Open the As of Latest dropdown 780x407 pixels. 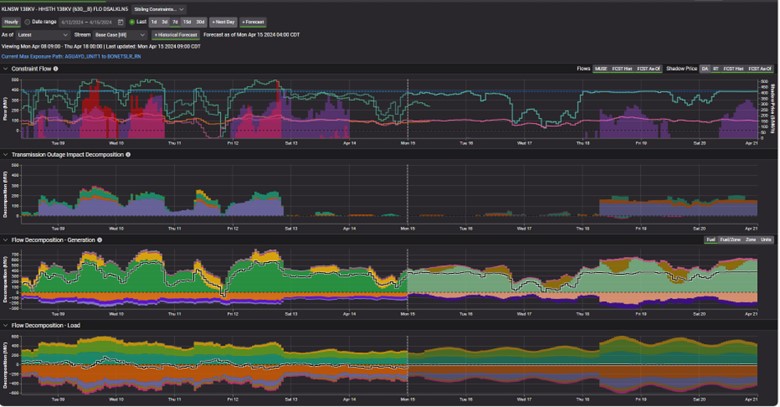coord(41,34)
